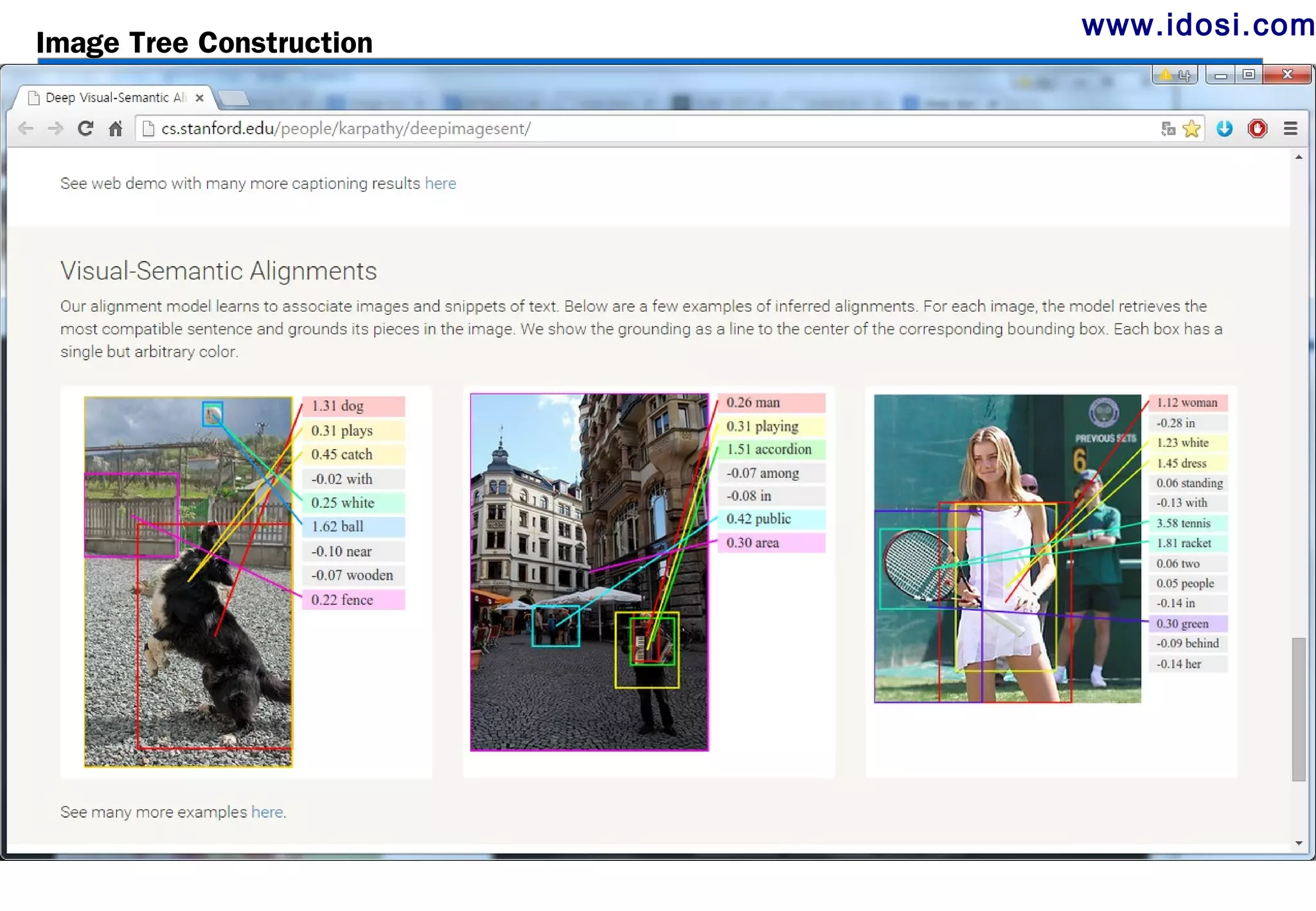
Task: Click the tennis woman image
Action: click(x=1008, y=549)
